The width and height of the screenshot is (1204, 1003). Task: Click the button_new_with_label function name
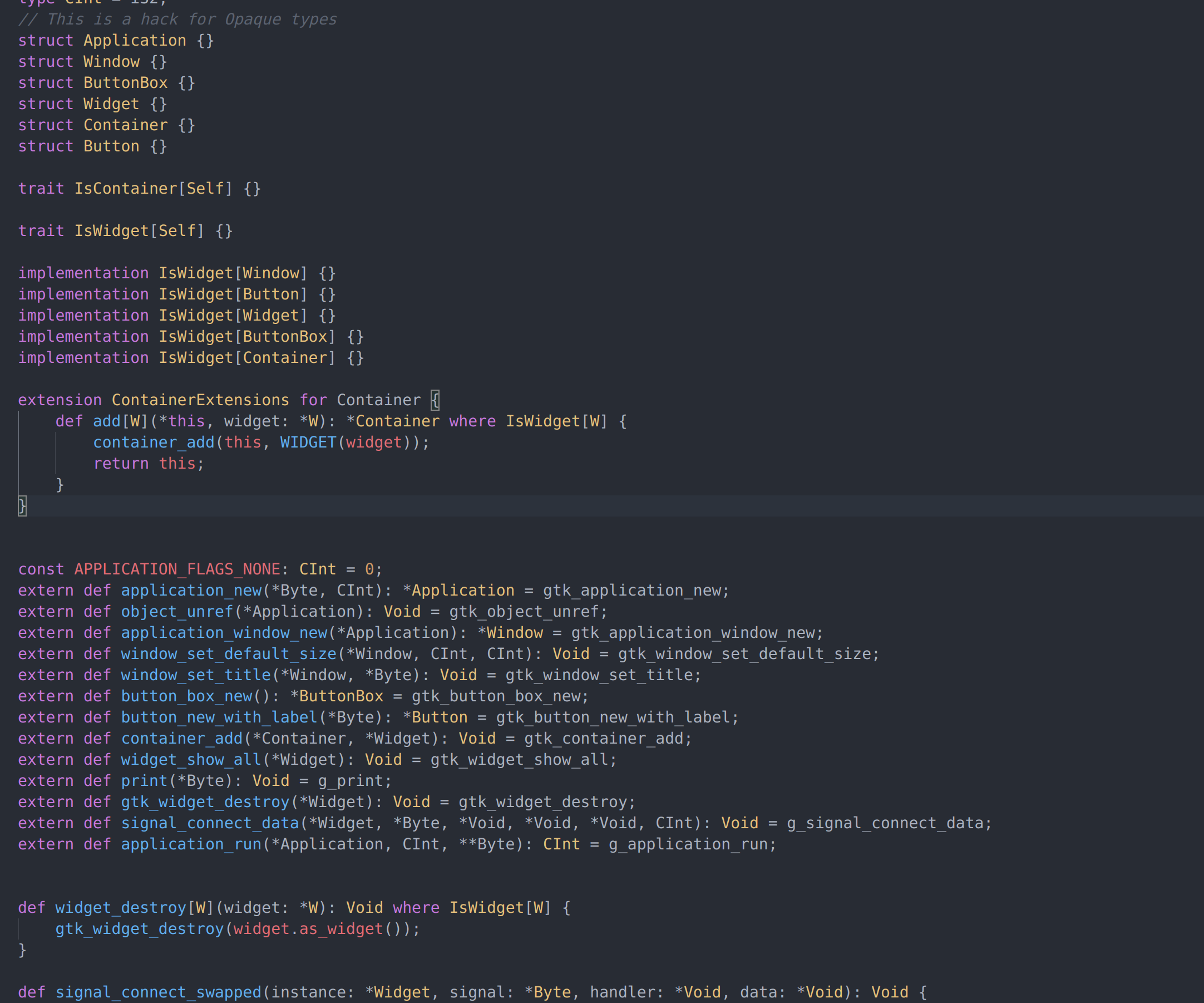pyautogui.click(x=219, y=717)
